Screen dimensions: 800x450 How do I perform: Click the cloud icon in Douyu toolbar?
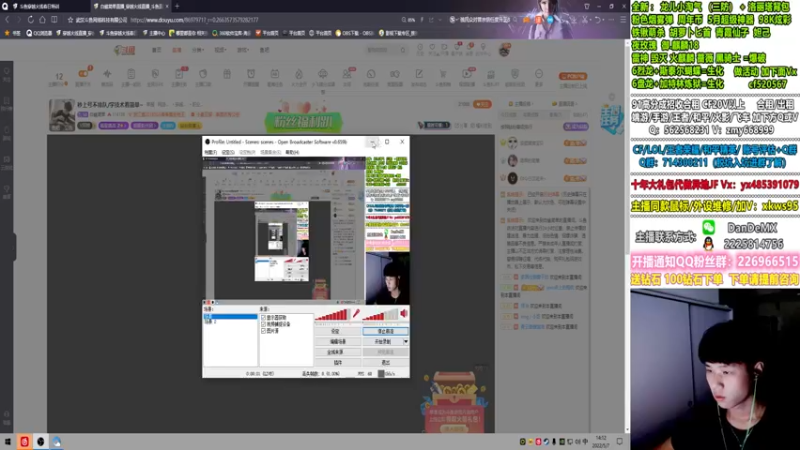322,74
